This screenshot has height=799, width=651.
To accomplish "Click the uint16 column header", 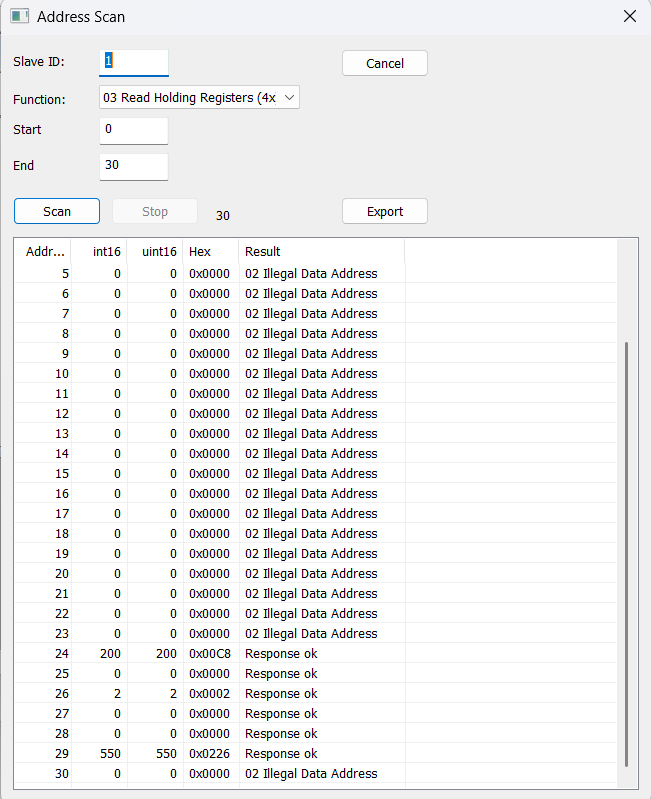I will tap(159, 251).
